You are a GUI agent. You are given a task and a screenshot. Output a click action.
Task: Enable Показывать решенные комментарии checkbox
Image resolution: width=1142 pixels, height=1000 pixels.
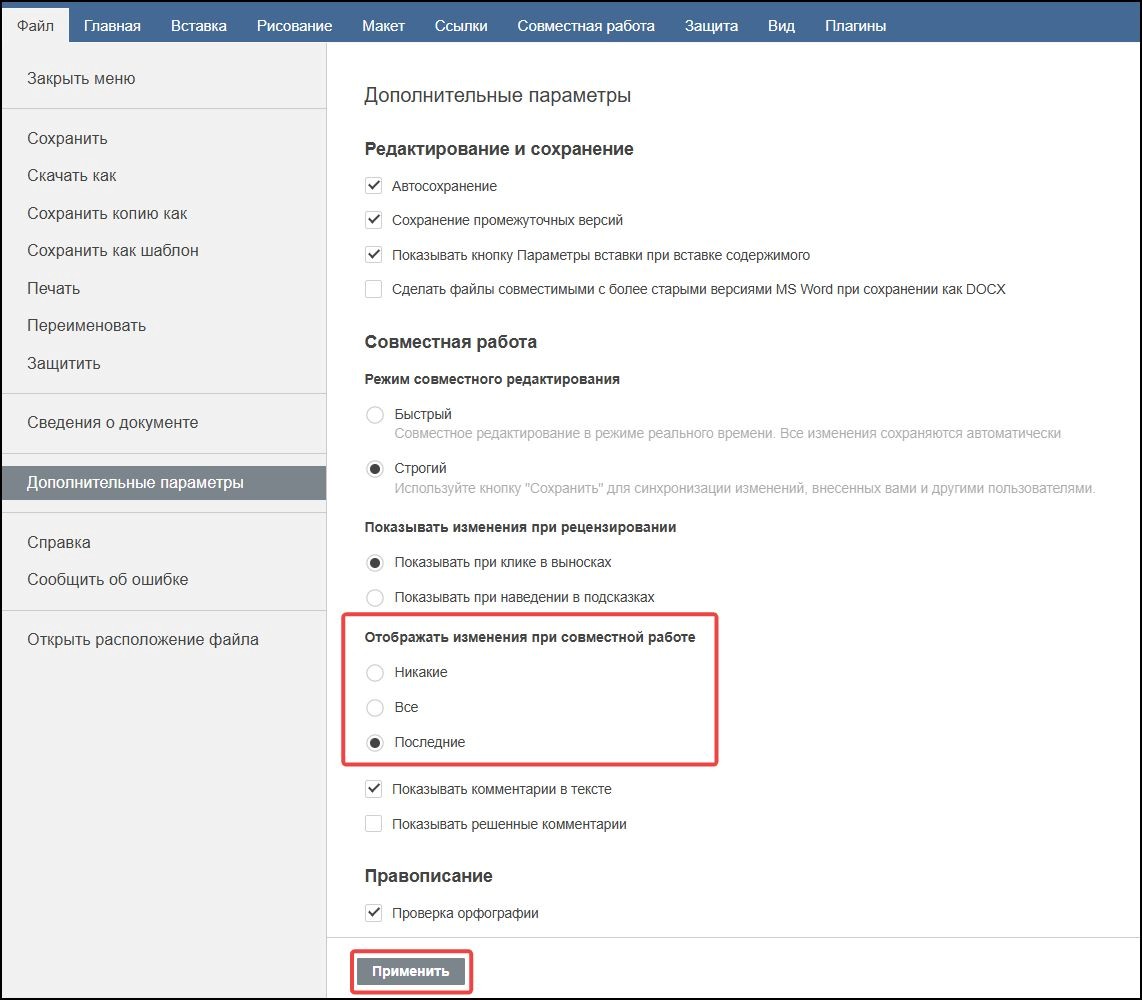coord(374,824)
